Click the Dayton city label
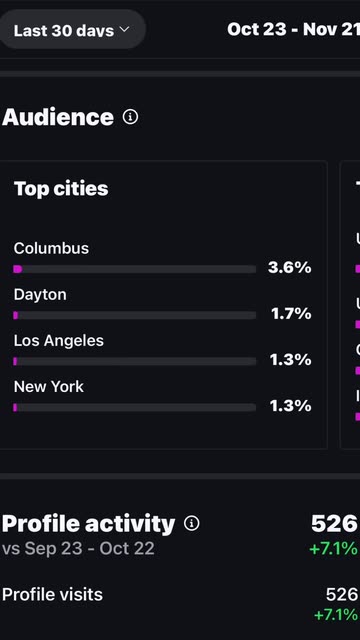The image size is (360, 640). tap(40, 295)
